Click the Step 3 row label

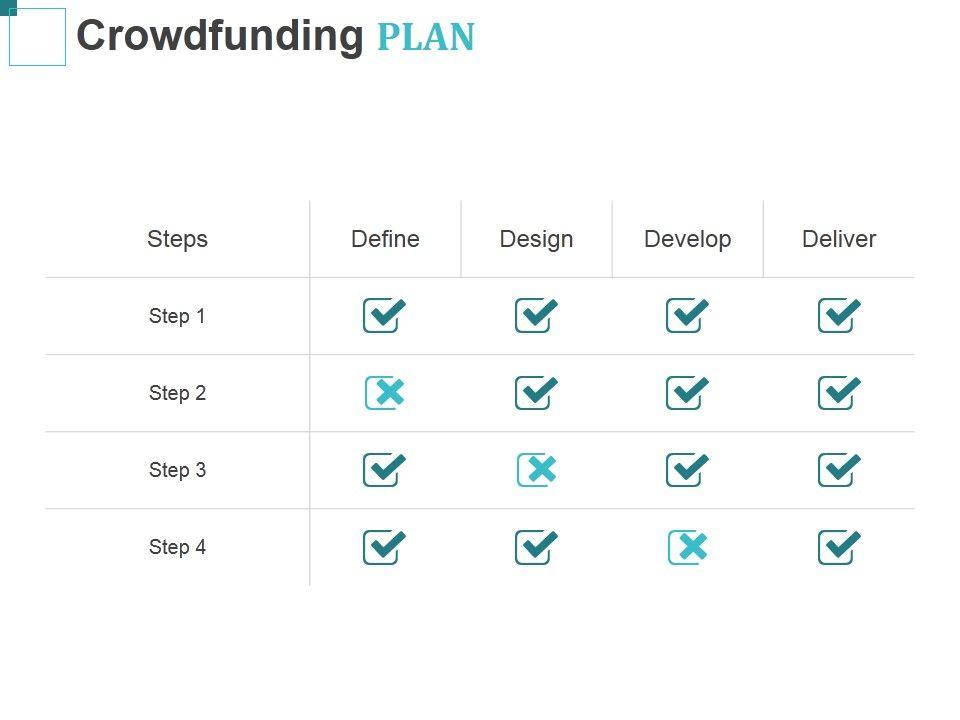pyautogui.click(x=177, y=470)
